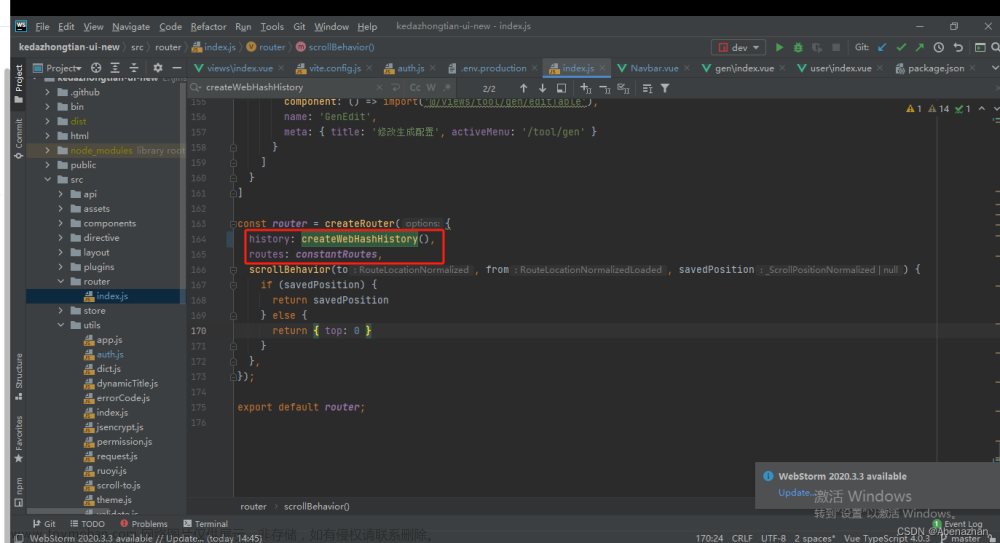
Task: Click in the createWebHashHistory search field
Action: pyautogui.click(x=288, y=87)
